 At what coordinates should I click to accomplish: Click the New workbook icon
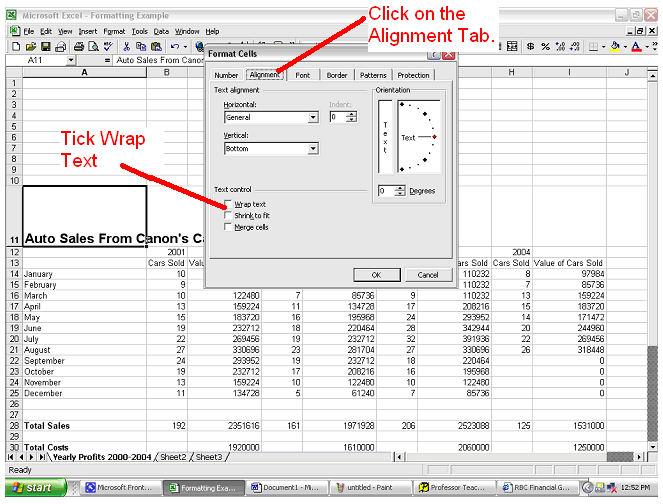point(17,46)
